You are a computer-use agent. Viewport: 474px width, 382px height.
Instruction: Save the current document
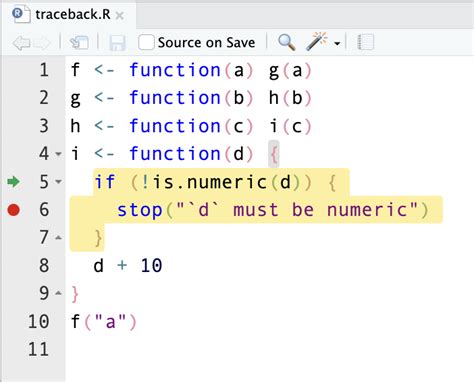pyautogui.click(x=117, y=43)
